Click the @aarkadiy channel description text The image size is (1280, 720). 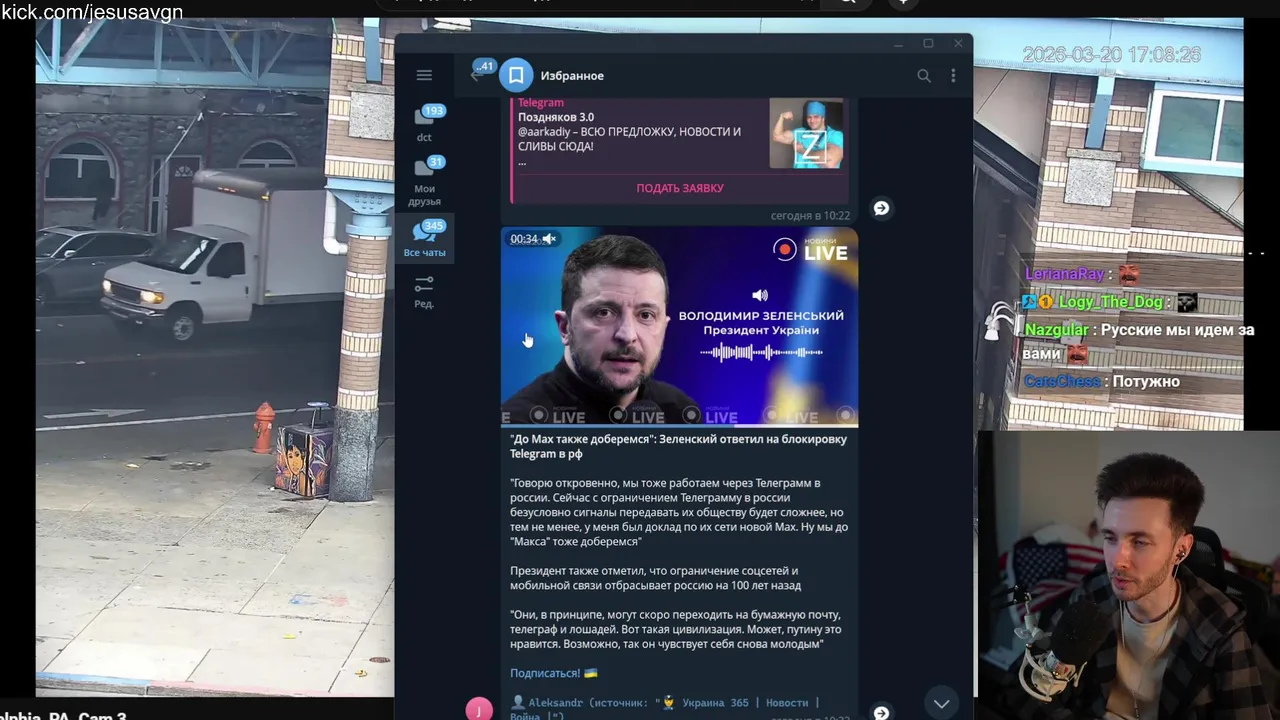click(629, 139)
